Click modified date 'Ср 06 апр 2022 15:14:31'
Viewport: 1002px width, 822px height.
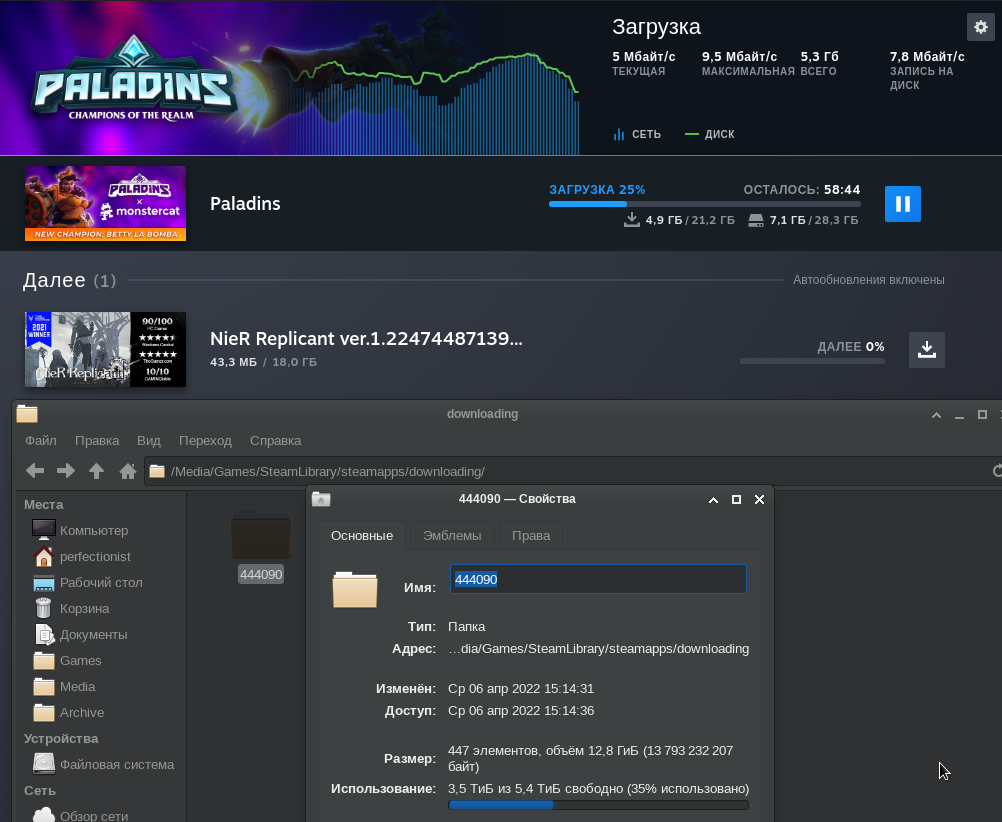tap(521, 689)
